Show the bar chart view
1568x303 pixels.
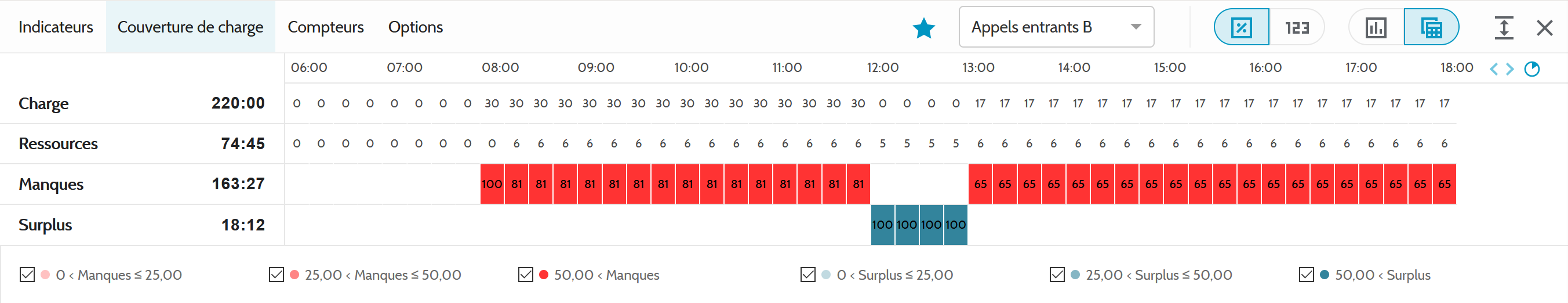pos(1376,27)
